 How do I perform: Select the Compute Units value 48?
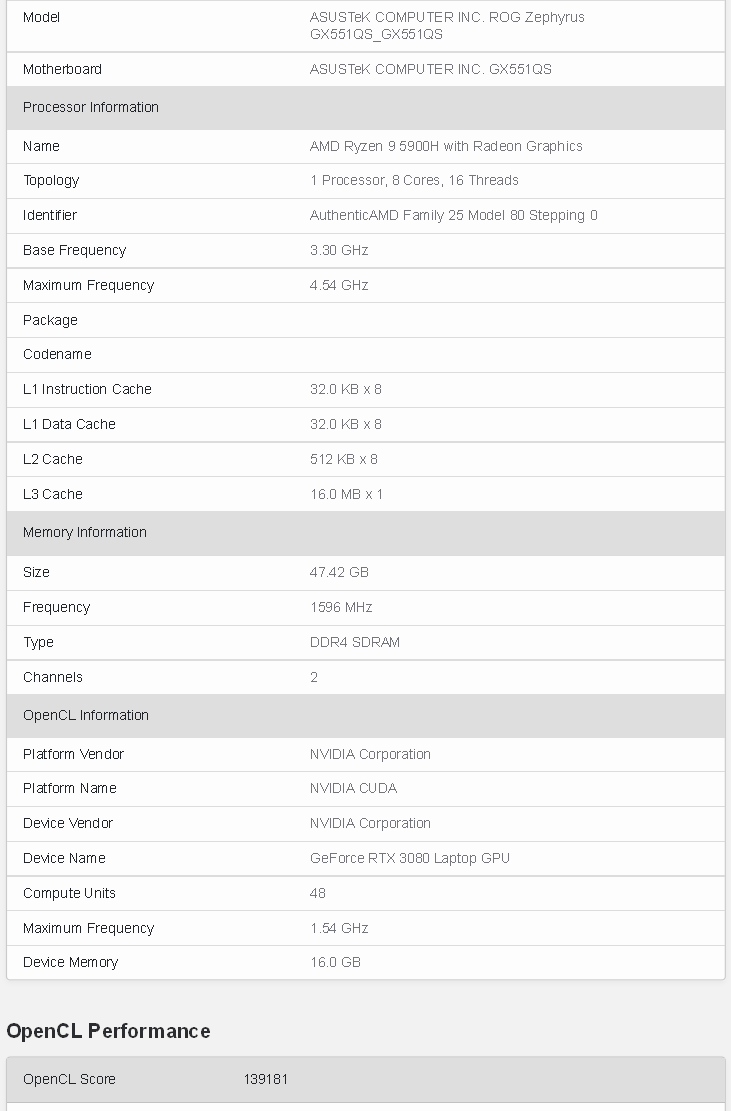click(317, 893)
